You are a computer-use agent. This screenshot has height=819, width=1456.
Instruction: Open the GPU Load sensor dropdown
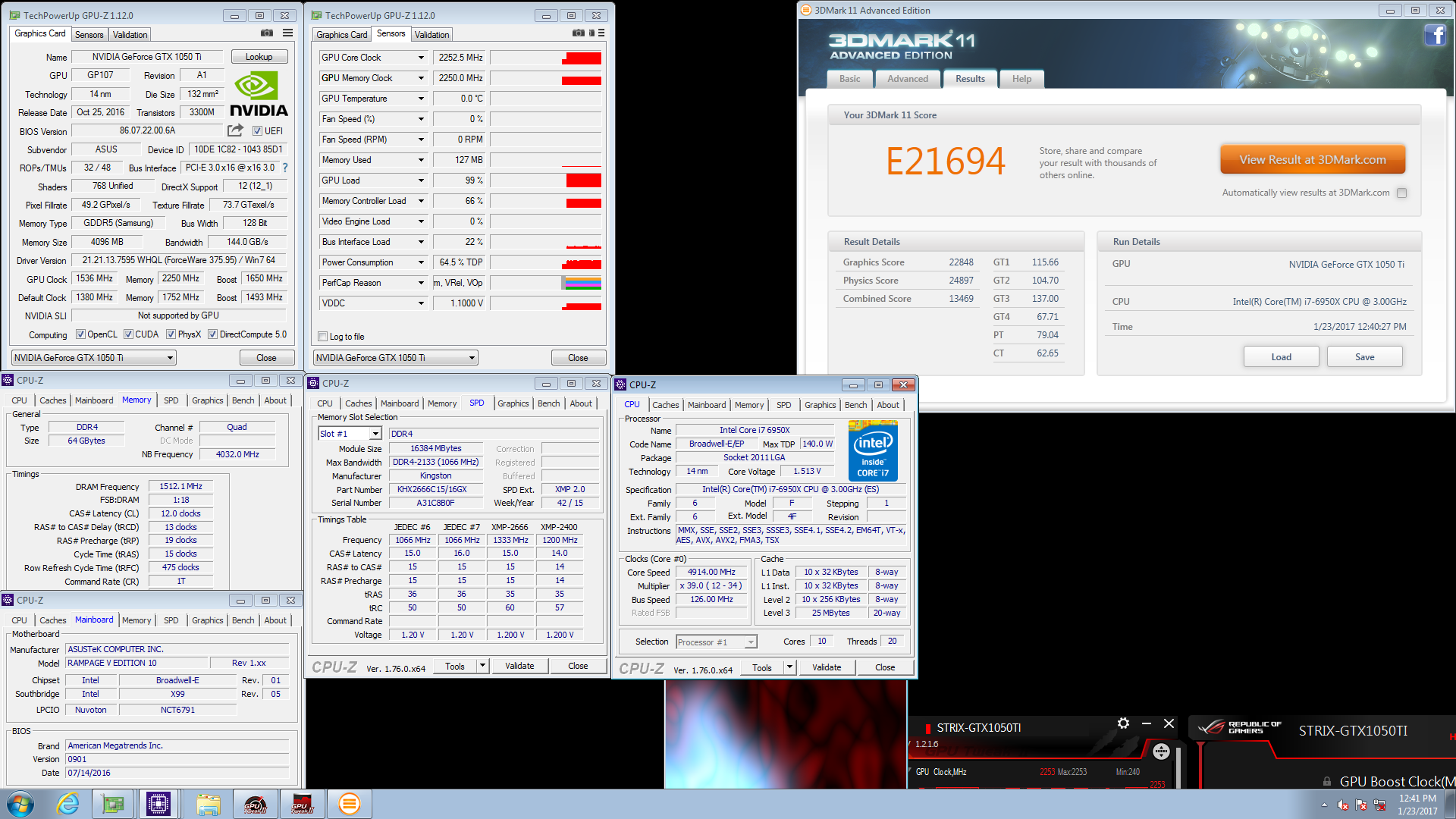point(421,180)
